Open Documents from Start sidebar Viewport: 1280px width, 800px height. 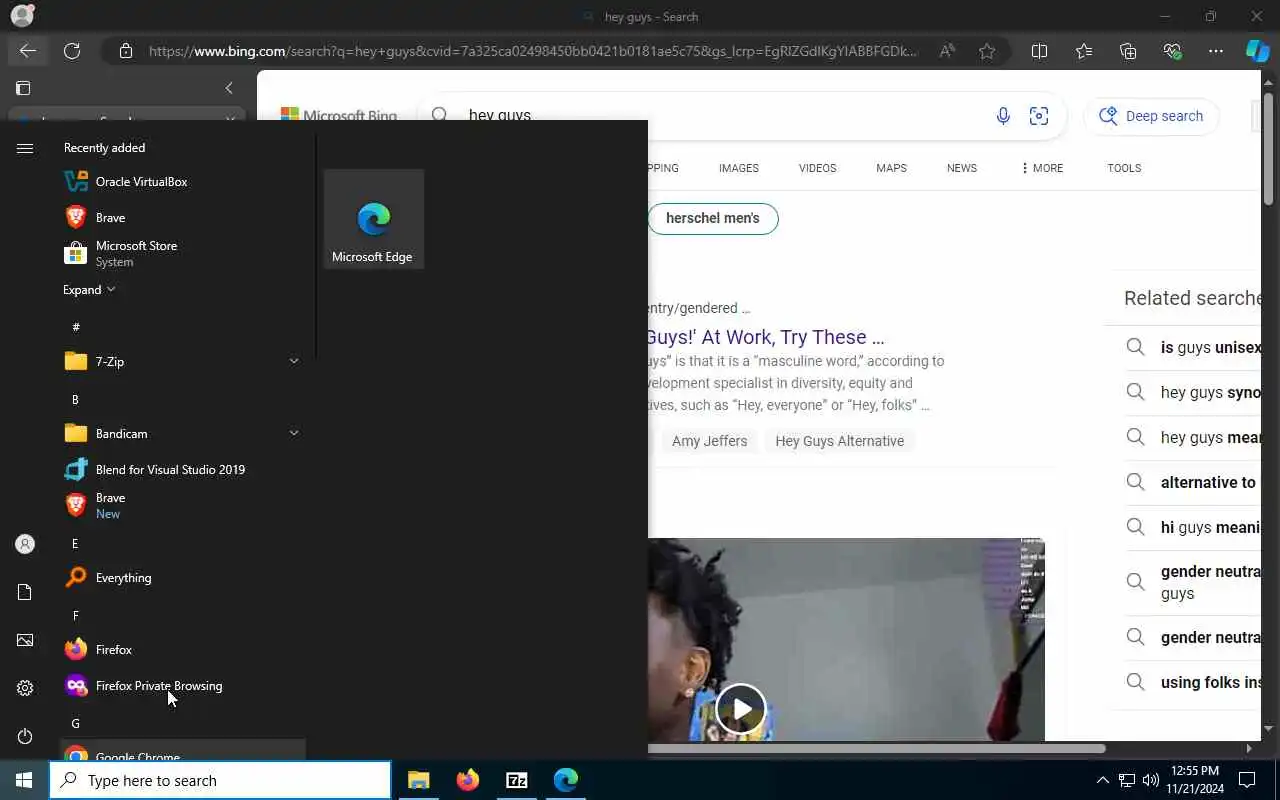[x=25, y=592]
